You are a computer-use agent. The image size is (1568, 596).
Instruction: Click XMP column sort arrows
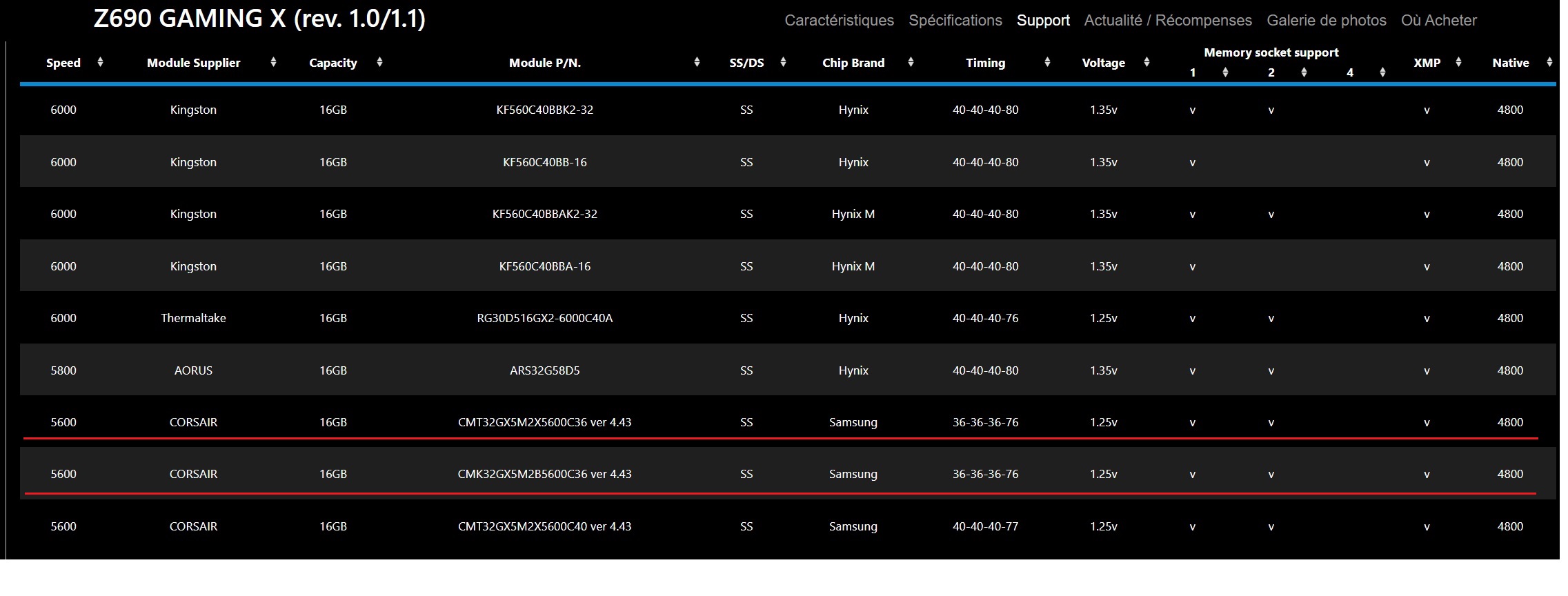[x=1458, y=62]
